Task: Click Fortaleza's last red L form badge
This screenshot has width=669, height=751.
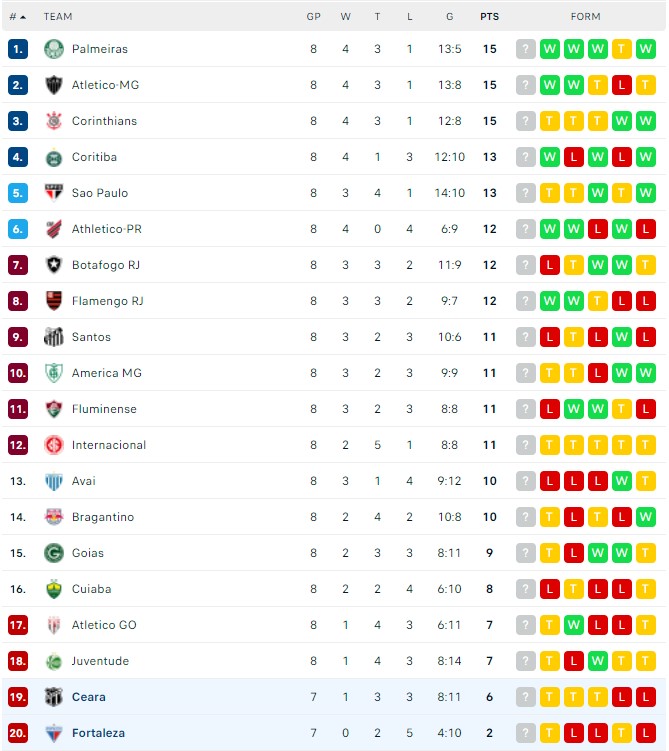Action: (646, 733)
